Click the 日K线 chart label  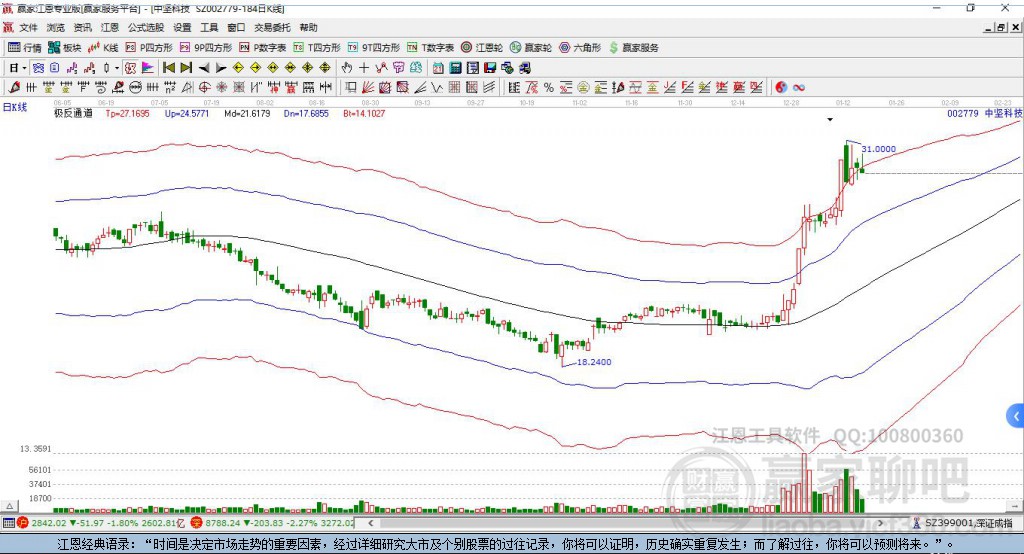click(x=15, y=107)
